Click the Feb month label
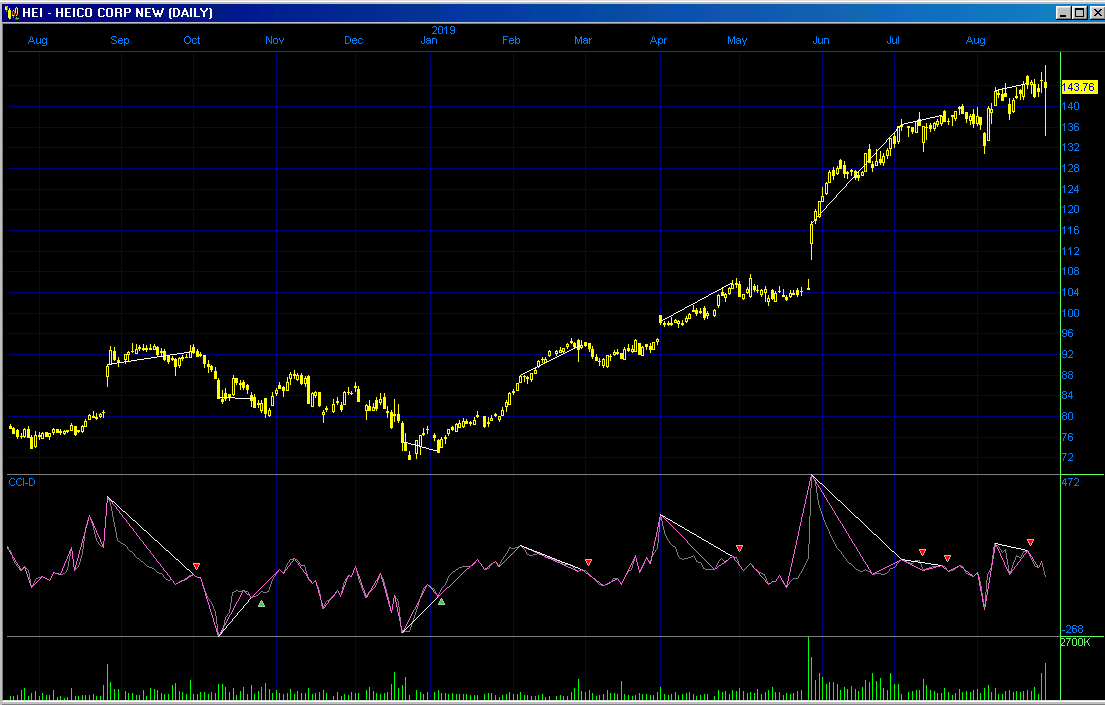This screenshot has height=705, width=1105. click(x=511, y=40)
